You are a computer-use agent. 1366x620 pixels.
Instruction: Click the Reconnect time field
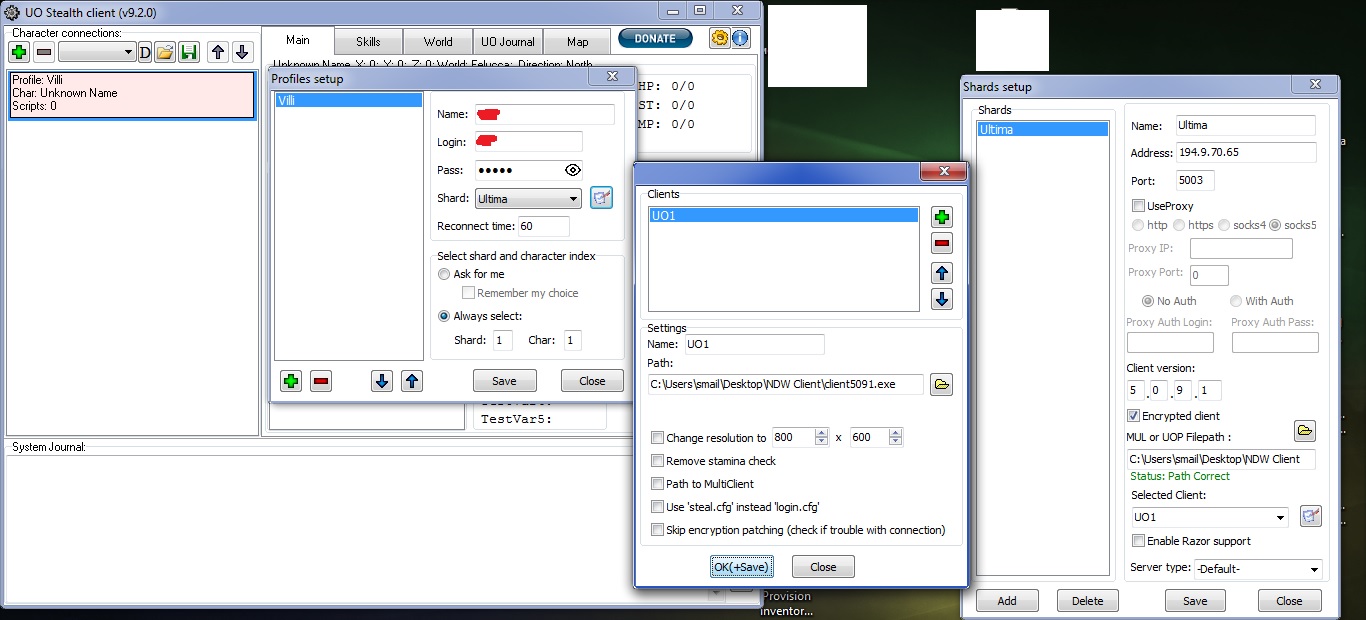(x=544, y=226)
